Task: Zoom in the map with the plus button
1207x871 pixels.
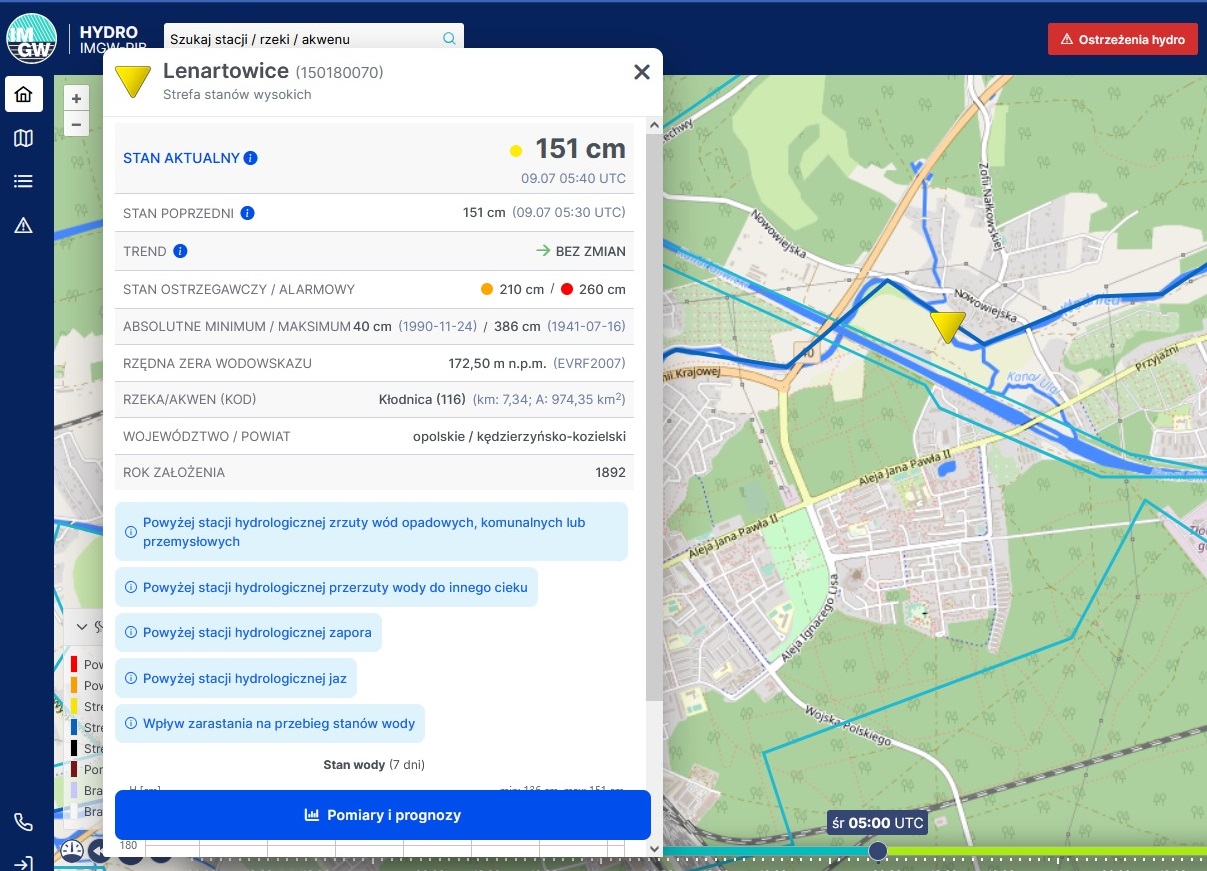Action: click(76, 98)
